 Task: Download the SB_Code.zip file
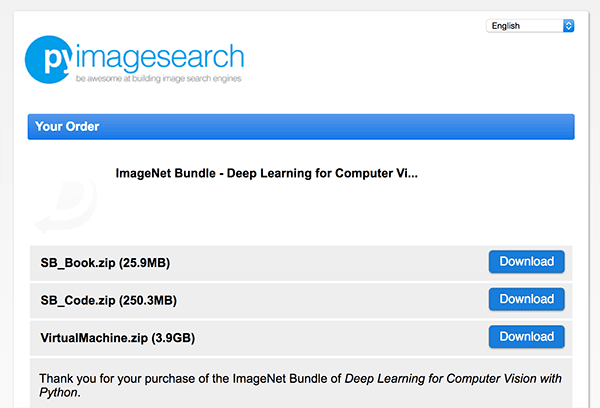(x=527, y=299)
